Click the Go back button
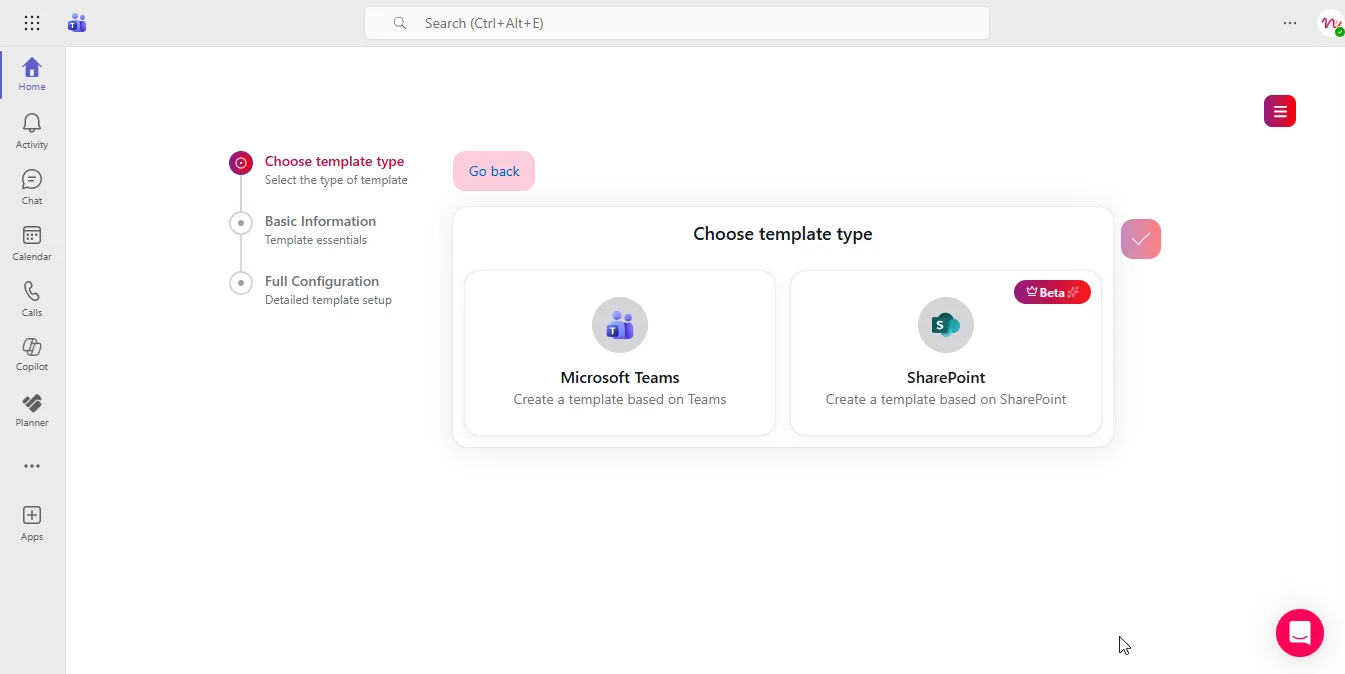The width and height of the screenshot is (1345, 674). (x=494, y=171)
